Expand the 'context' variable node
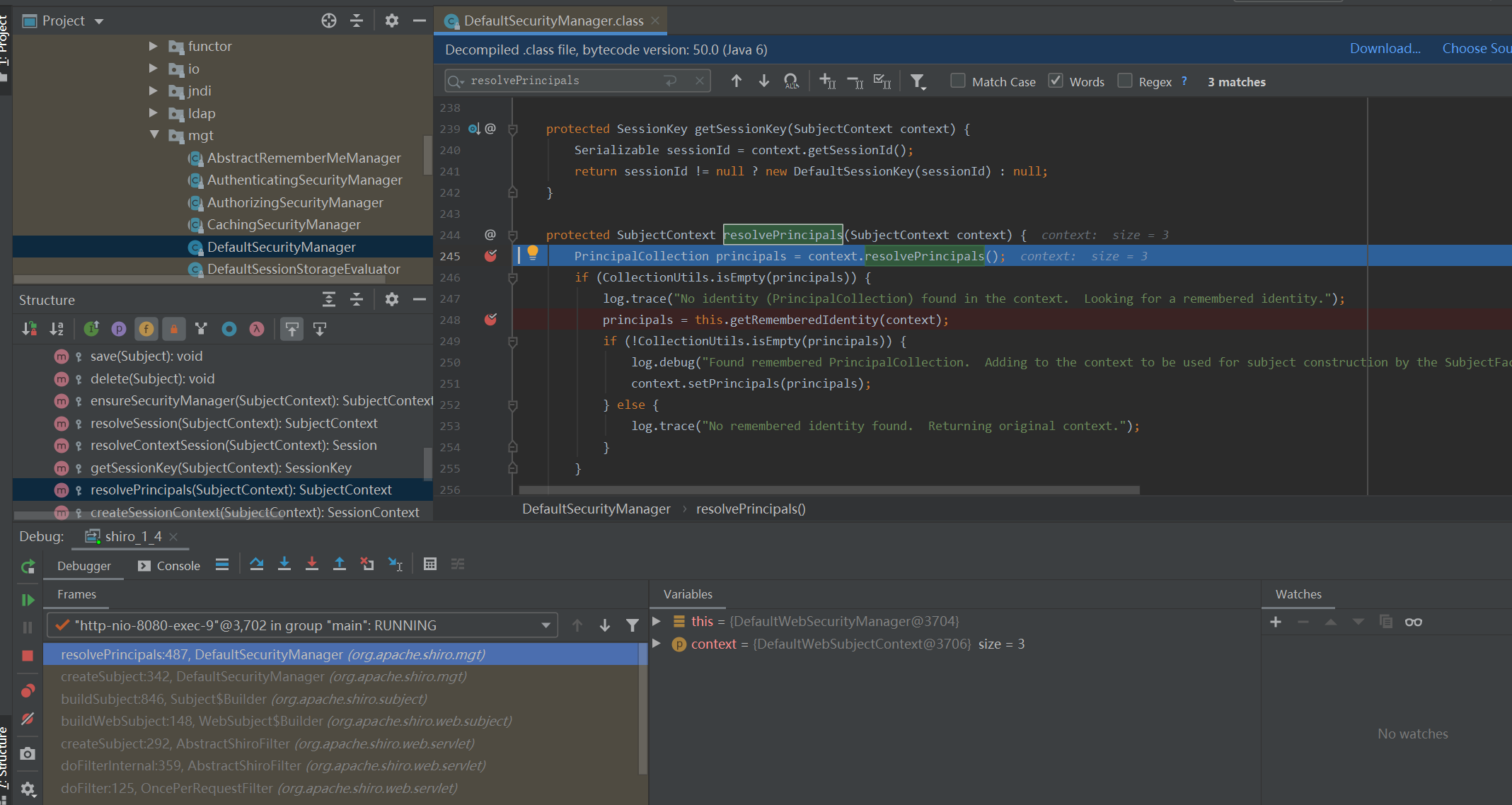 click(x=656, y=644)
